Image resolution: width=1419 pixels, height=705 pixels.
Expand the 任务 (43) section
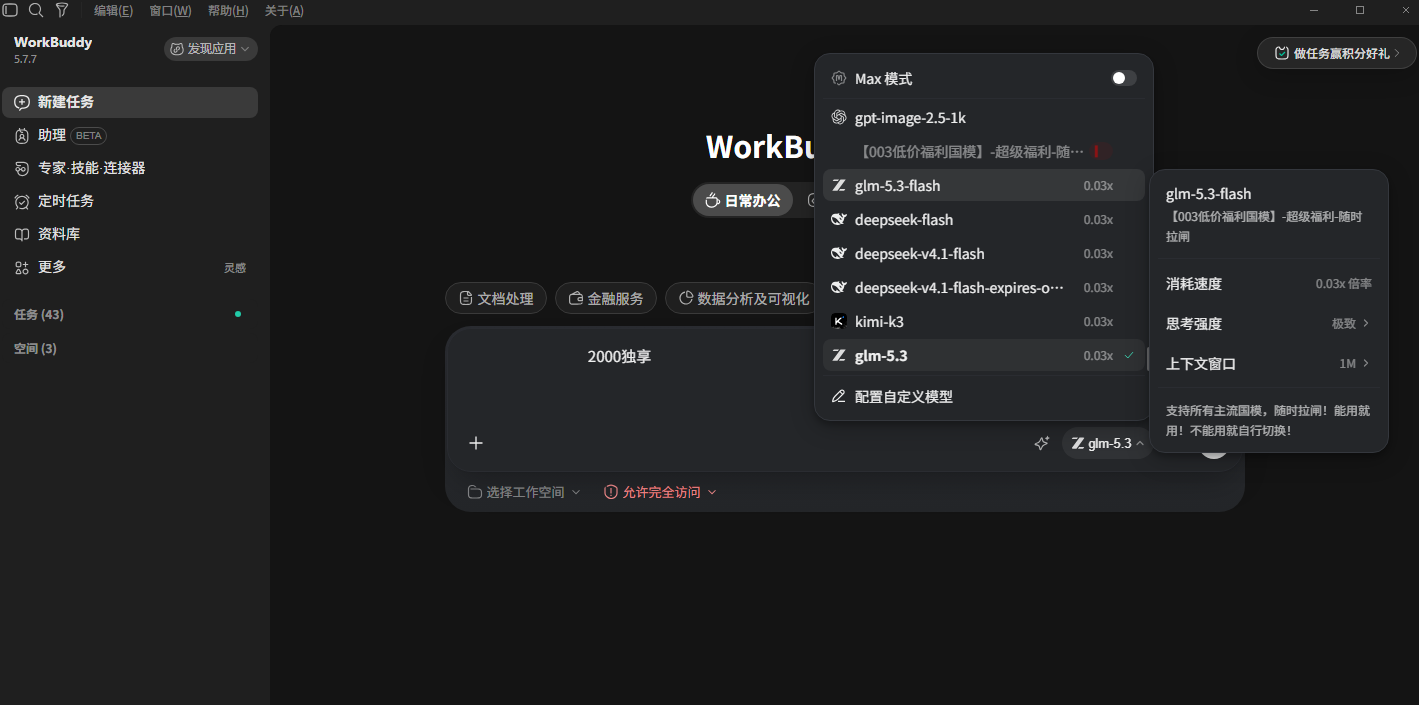39,314
